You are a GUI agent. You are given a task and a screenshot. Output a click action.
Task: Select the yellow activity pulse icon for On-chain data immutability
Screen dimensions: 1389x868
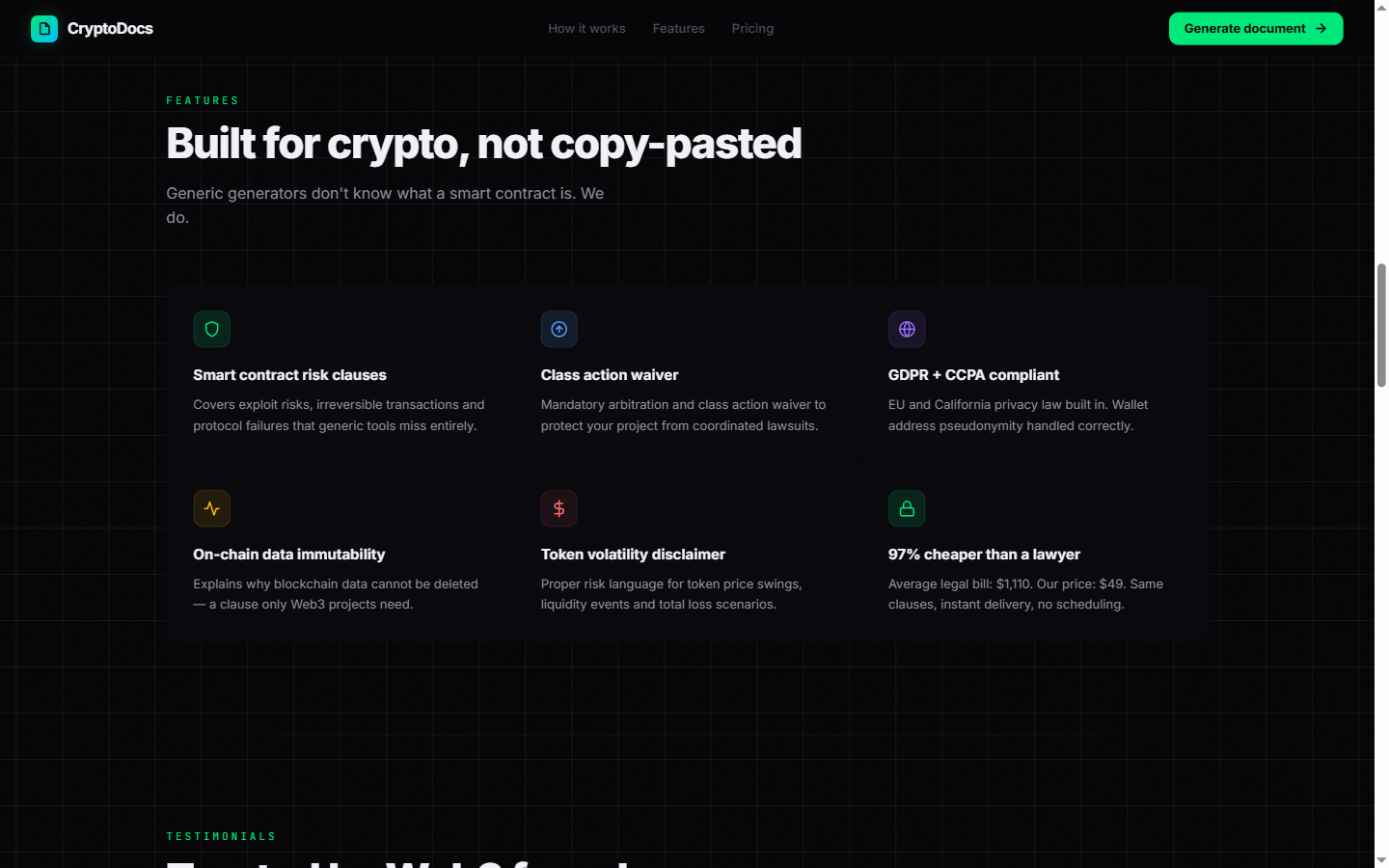pyautogui.click(x=211, y=508)
